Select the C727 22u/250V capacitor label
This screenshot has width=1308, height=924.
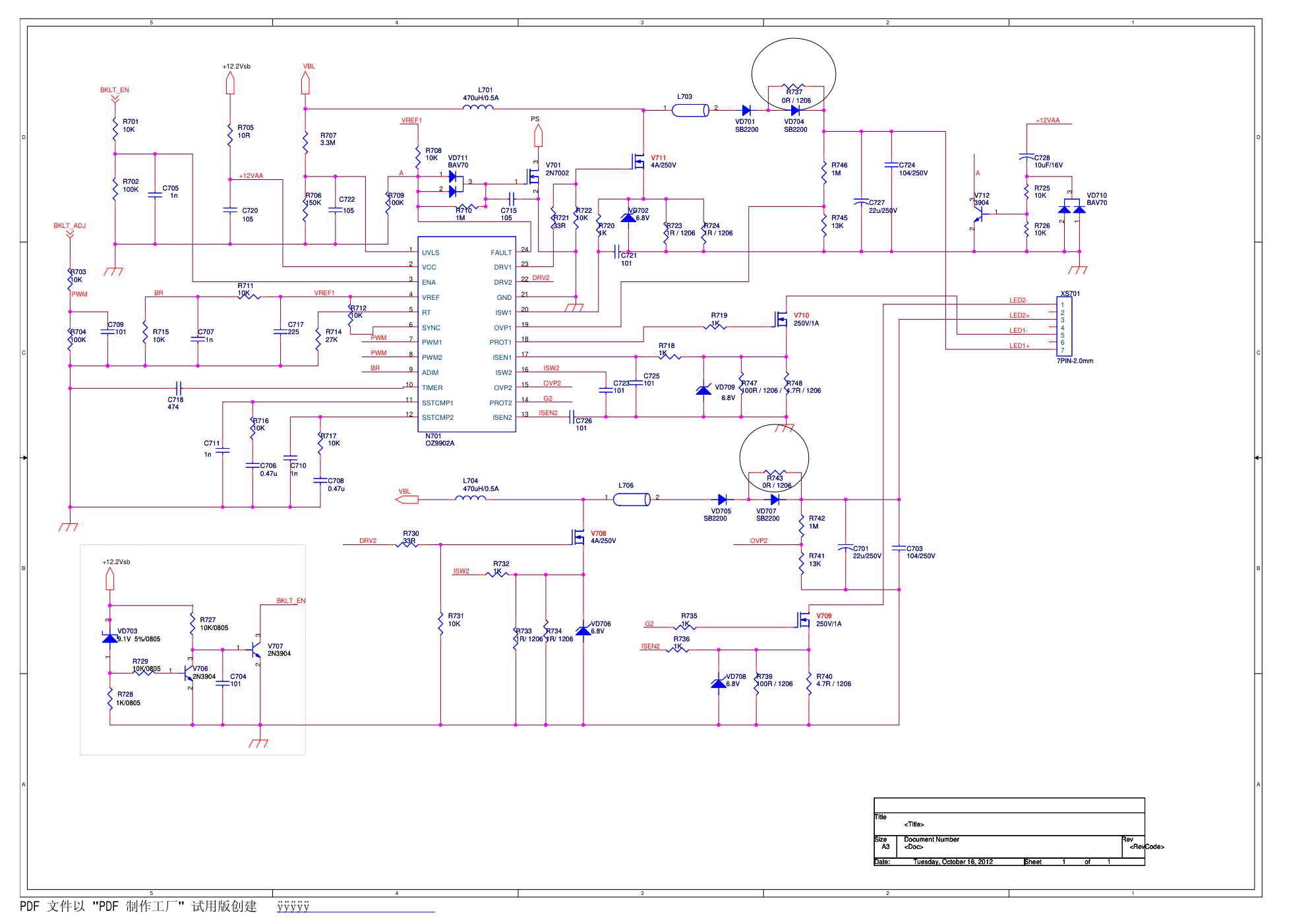click(x=883, y=207)
